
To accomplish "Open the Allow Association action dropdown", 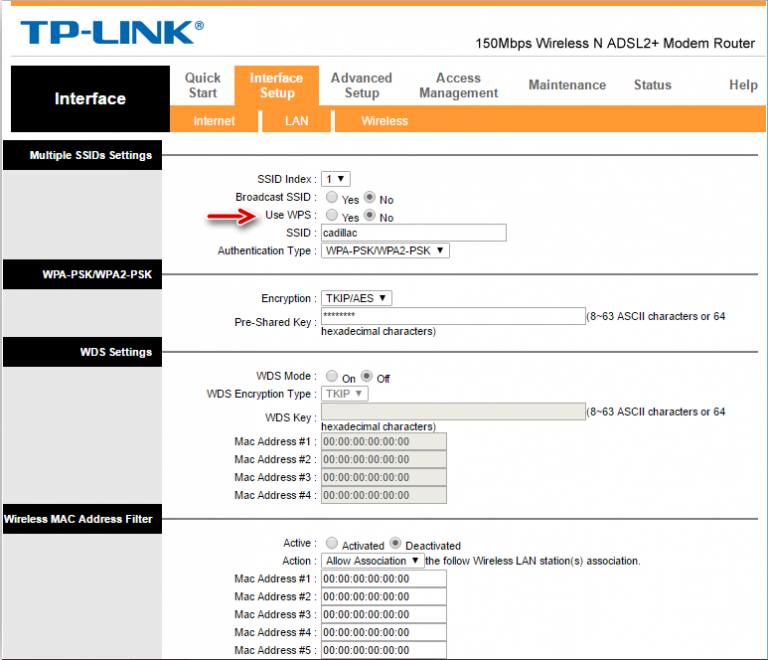I will [x=372, y=561].
